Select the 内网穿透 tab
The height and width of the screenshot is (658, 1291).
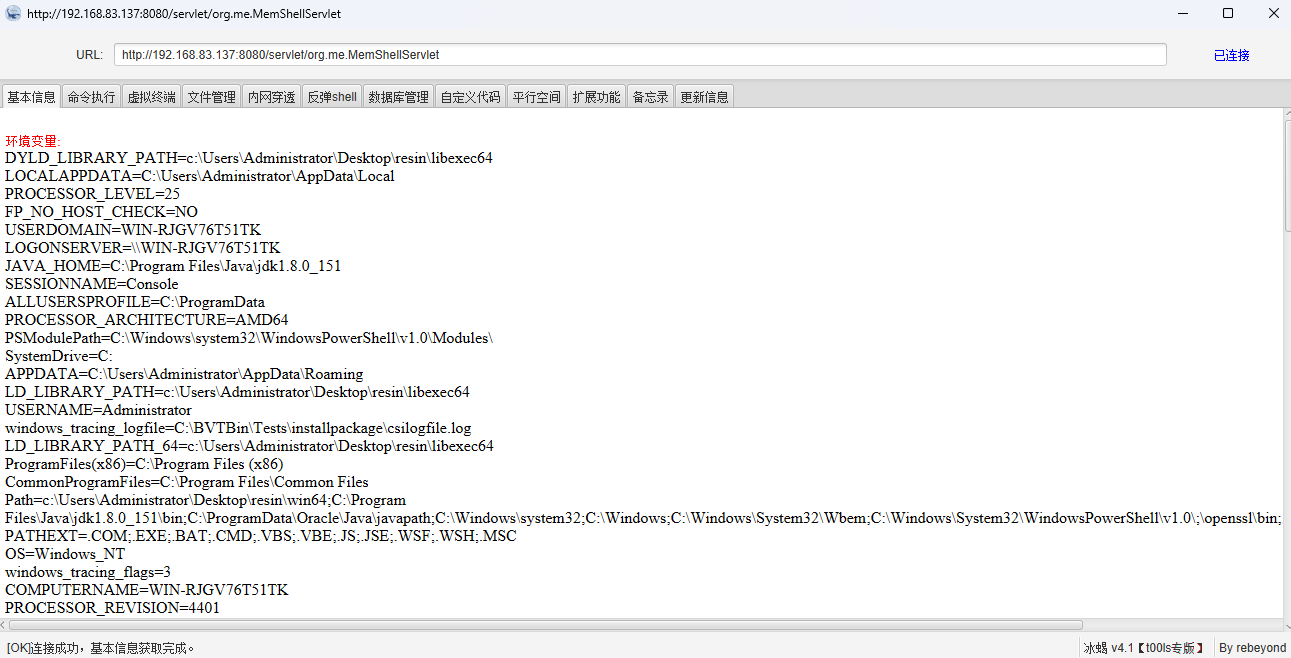[272, 97]
